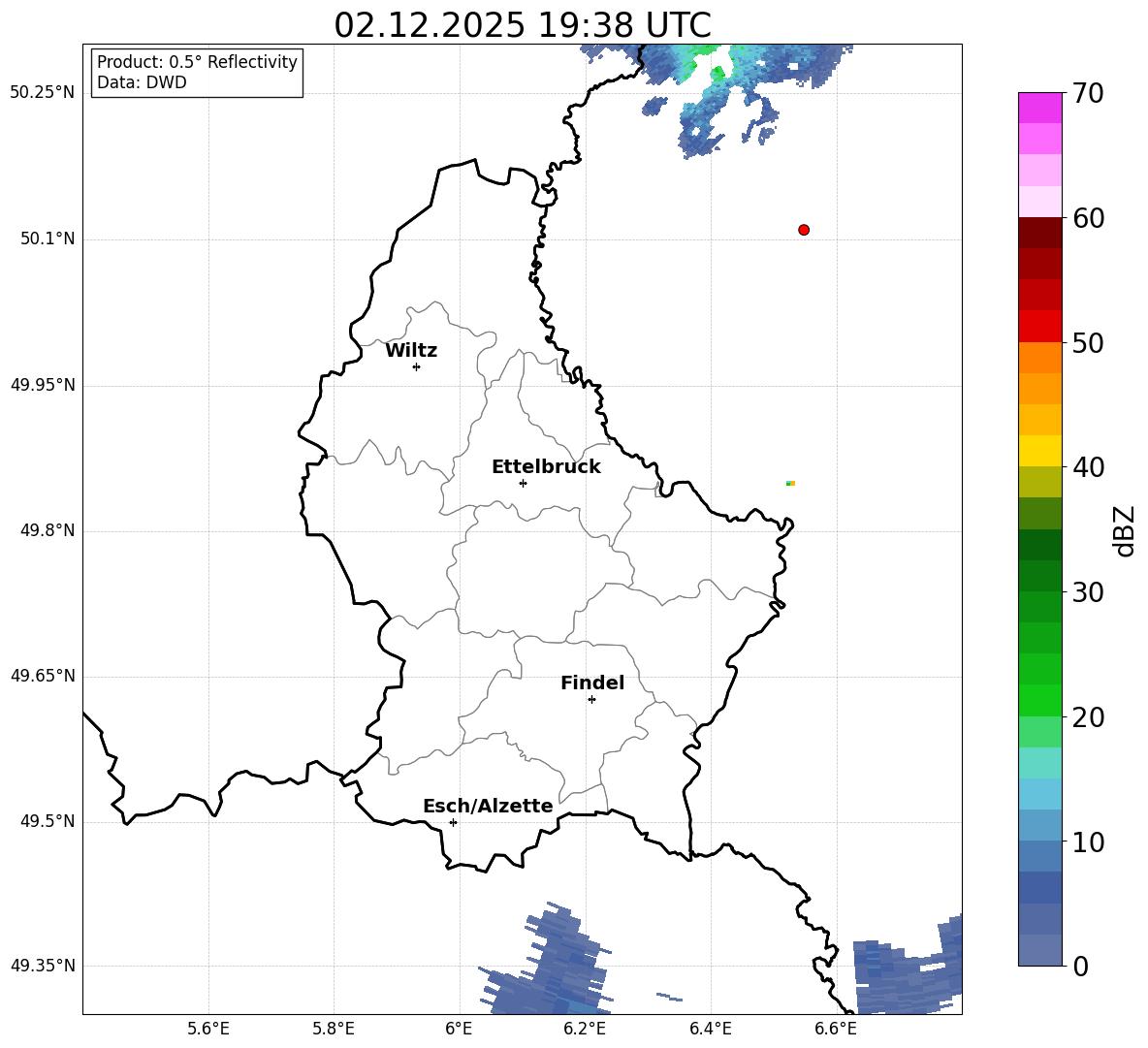Click the 6.6°E longitude label
This screenshot has height=1048, width=1148.
tap(836, 1029)
